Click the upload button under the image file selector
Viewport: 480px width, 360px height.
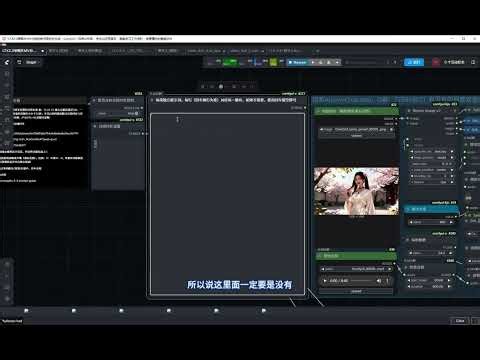click(x=356, y=136)
